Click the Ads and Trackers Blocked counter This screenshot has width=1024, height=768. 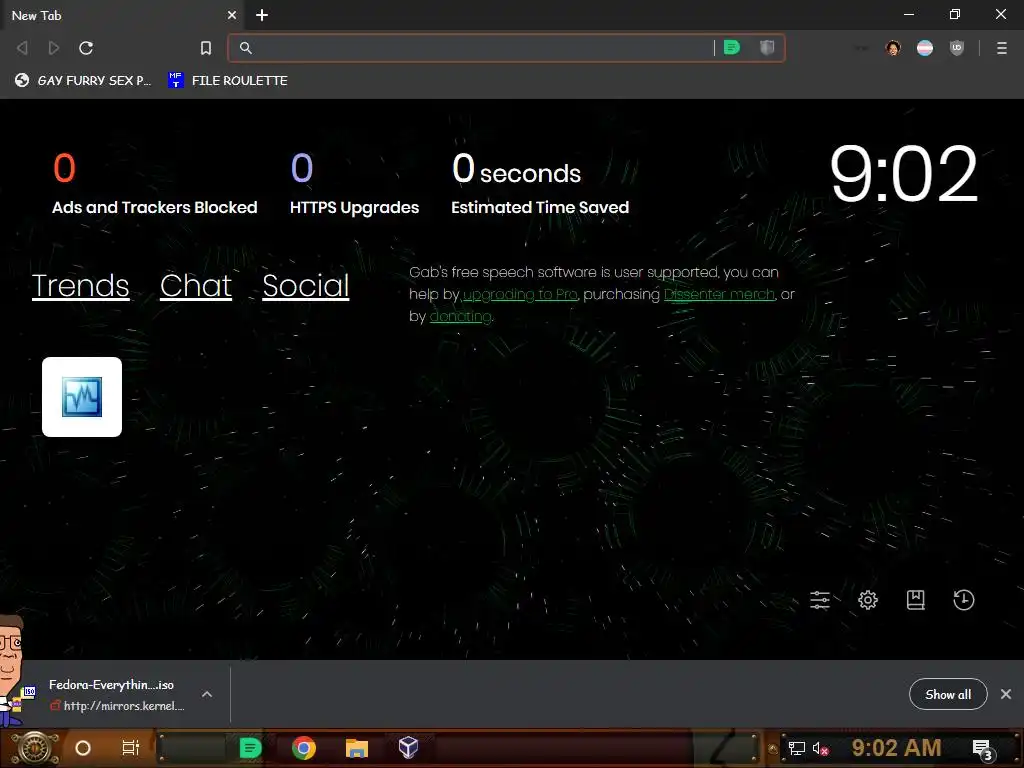[155, 184]
